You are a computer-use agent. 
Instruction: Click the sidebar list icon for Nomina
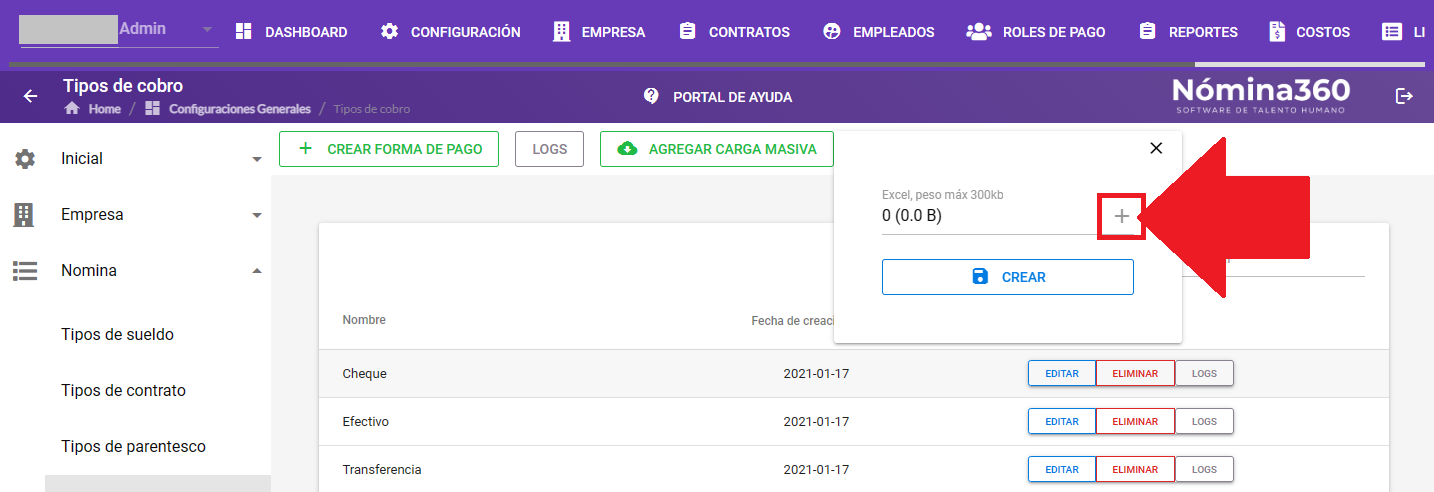tap(25, 270)
